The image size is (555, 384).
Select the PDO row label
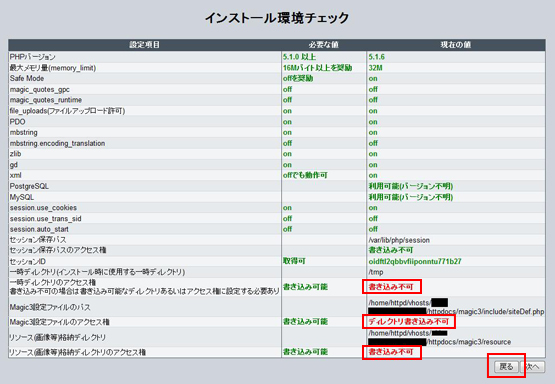pos(17,122)
